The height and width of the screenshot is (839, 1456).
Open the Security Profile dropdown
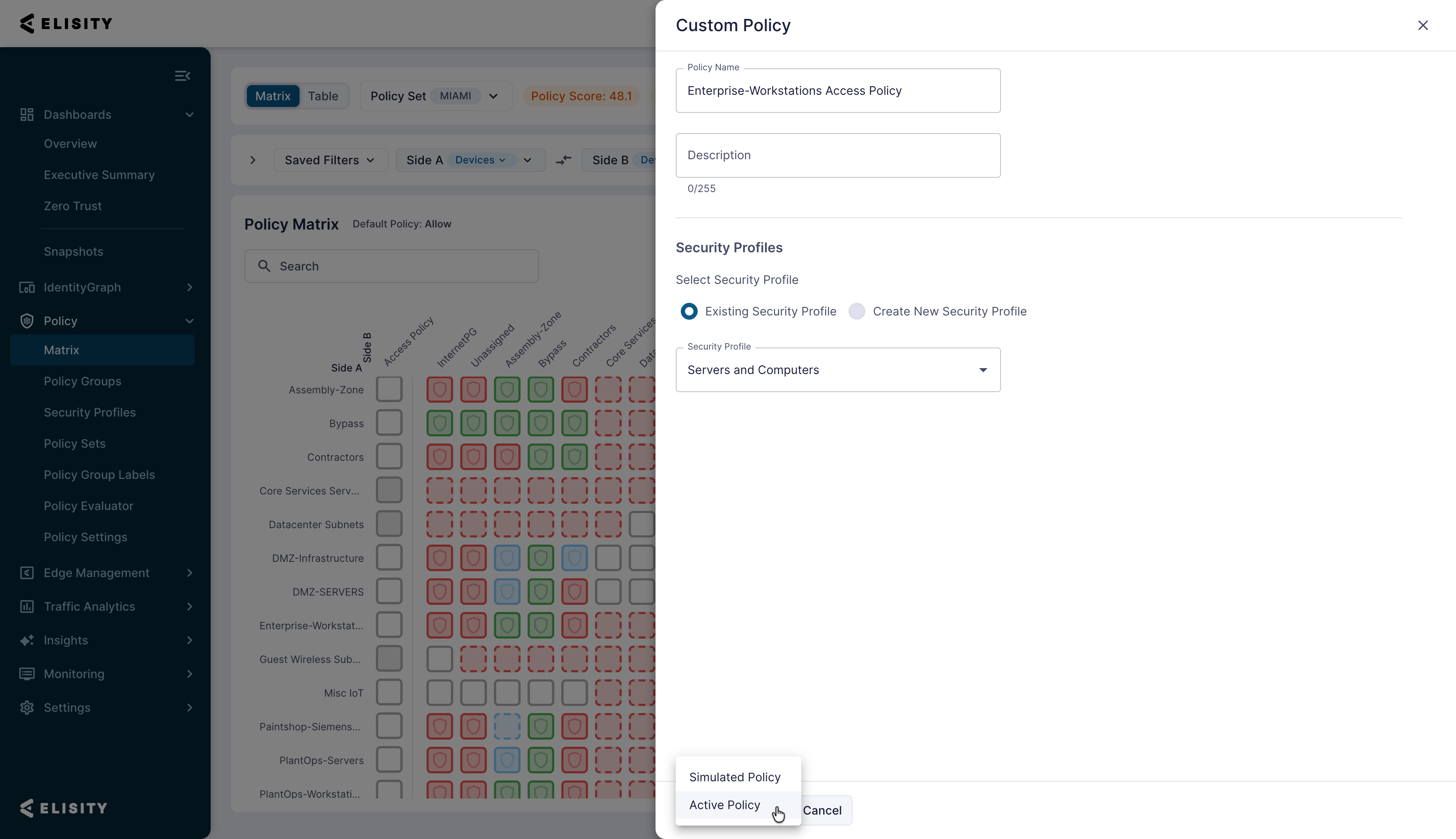(x=838, y=370)
